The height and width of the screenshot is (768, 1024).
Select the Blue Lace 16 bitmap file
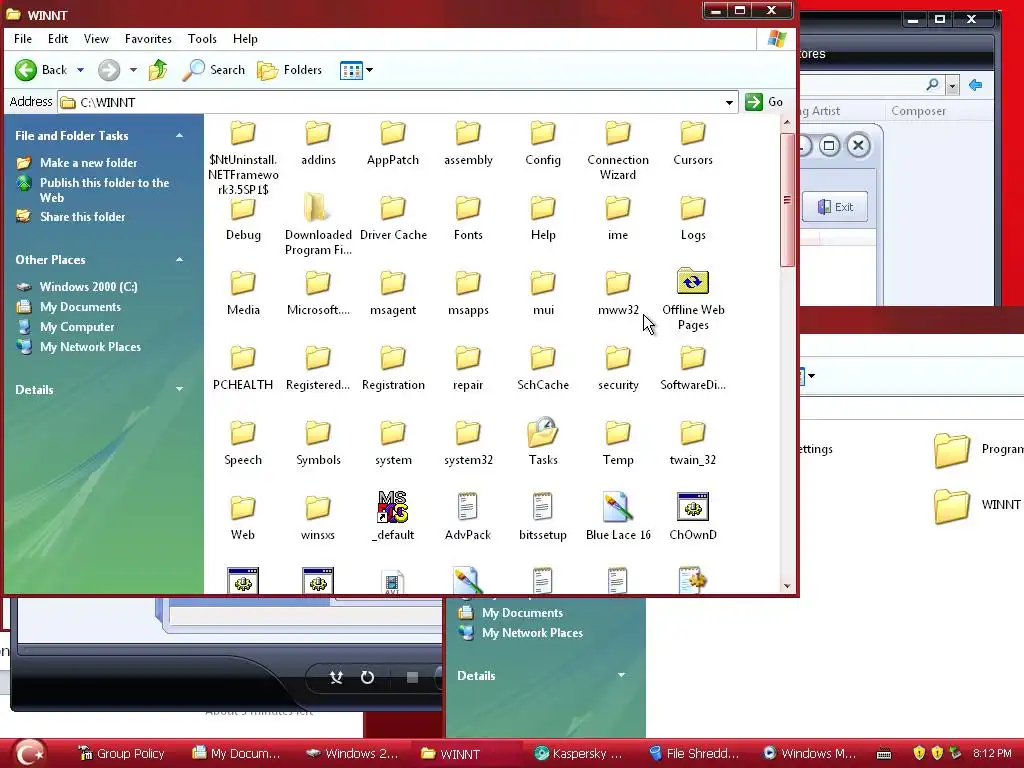coord(618,517)
